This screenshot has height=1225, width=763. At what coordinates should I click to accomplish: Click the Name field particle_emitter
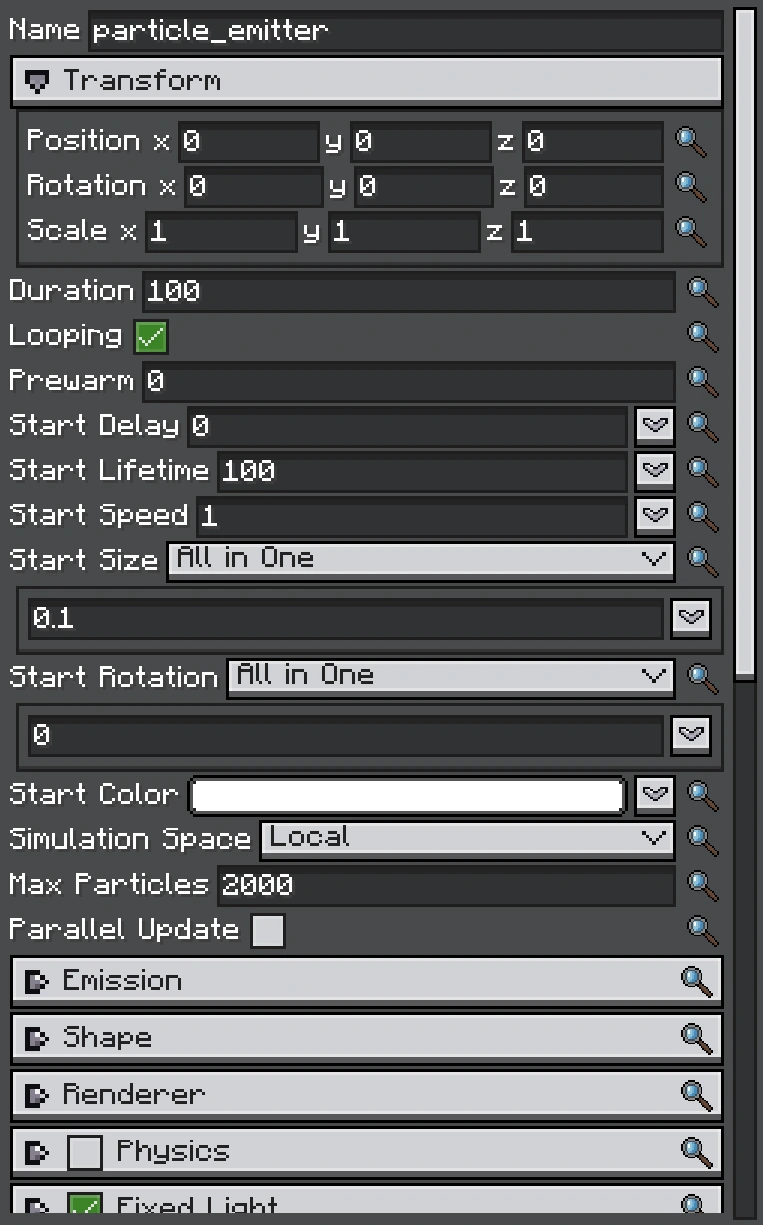pos(405,31)
